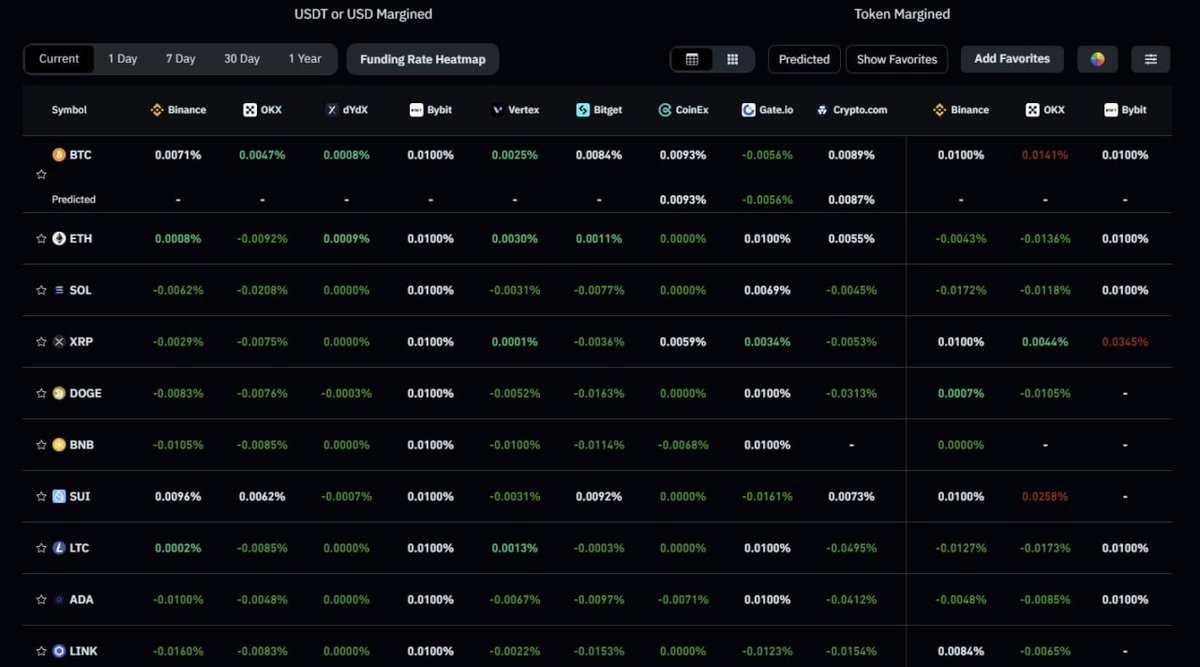Star ADA as favorite
Screen dimensions: 1200x667
click(x=41, y=600)
